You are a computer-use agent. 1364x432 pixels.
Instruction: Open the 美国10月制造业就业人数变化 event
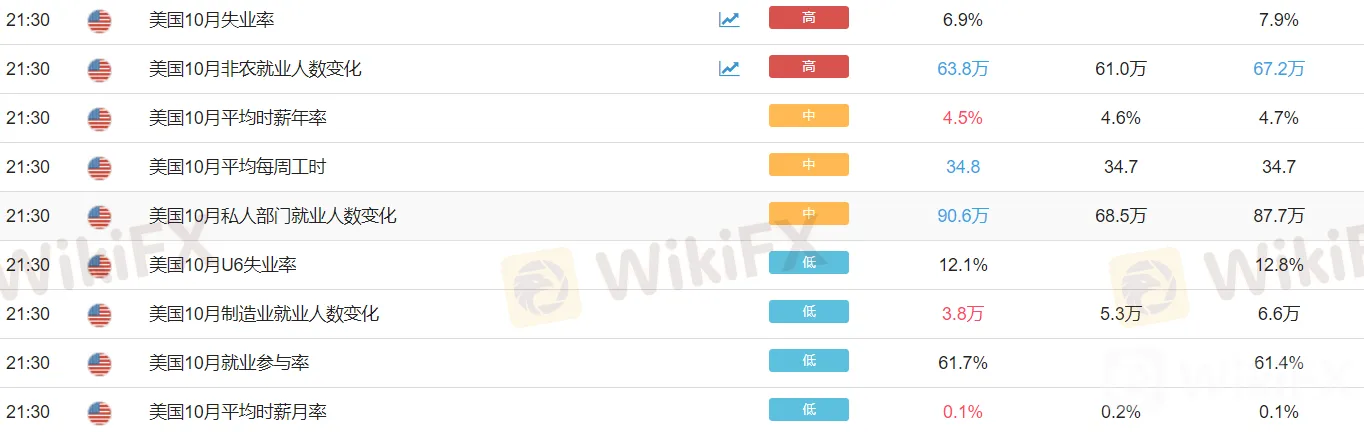(264, 314)
